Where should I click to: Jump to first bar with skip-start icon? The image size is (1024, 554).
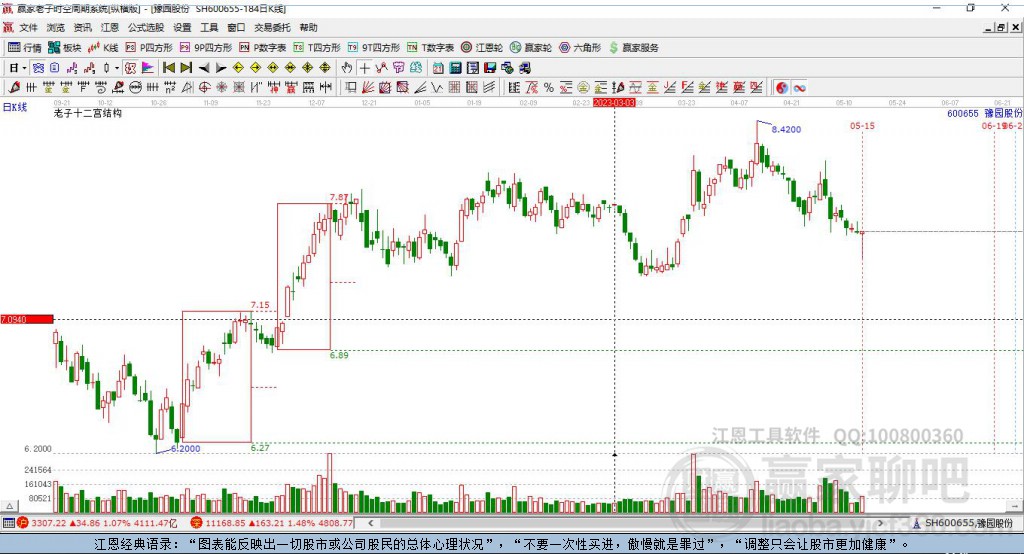pos(168,68)
